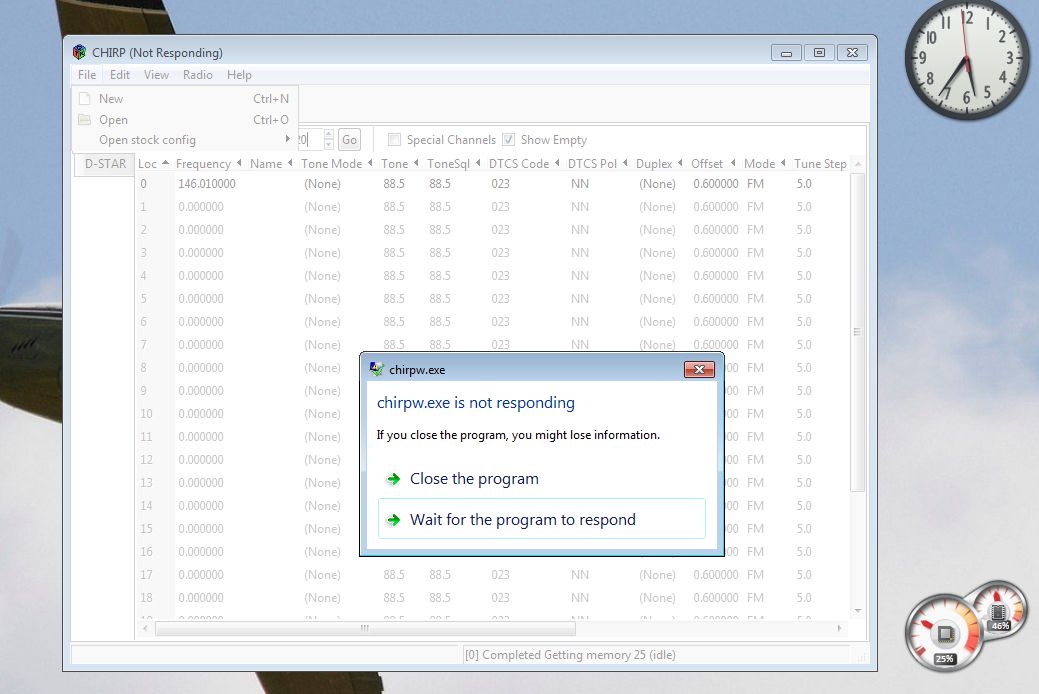Click the Tone Mode column header
Viewport: 1039px width, 694px height.
tap(337, 164)
